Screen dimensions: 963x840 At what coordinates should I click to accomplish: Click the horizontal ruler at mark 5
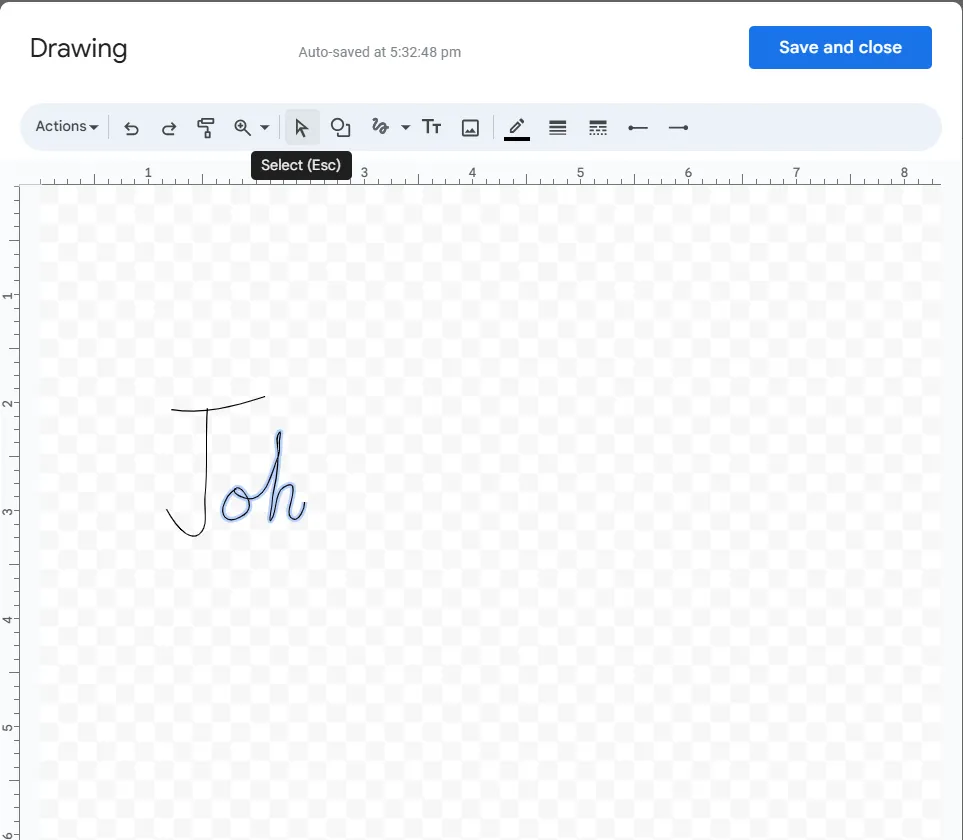(x=580, y=174)
